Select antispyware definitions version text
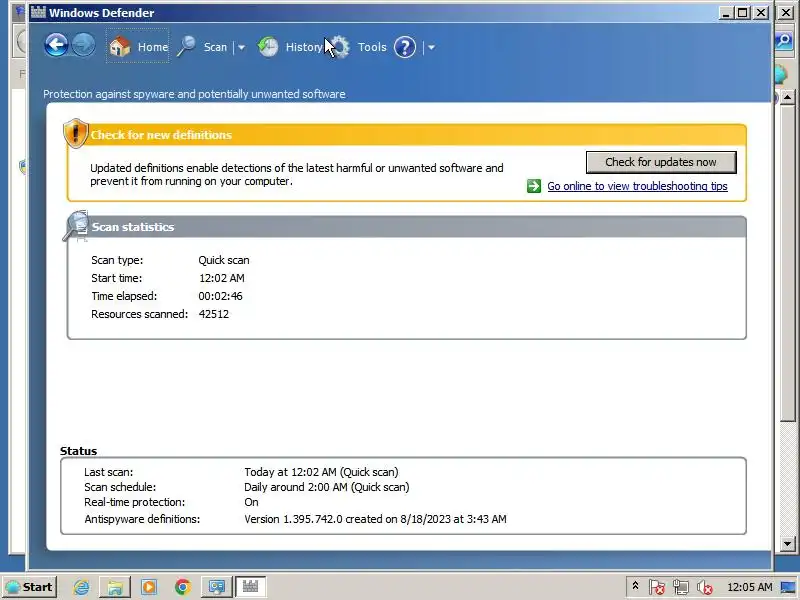This screenshot has height=600, width=800. click(x=376, y=519)
